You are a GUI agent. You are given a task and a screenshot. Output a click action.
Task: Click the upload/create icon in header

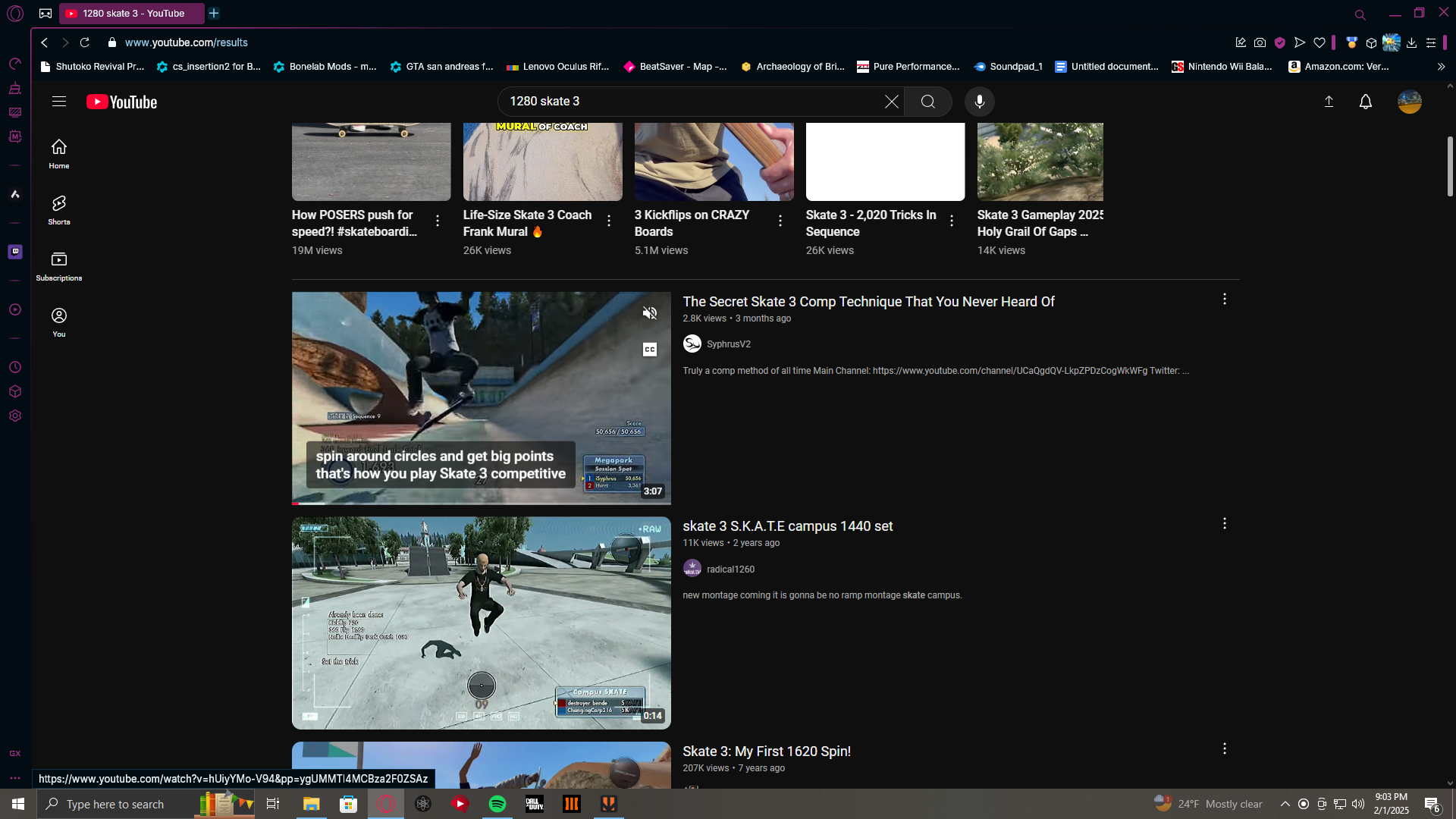(1329, 102)
